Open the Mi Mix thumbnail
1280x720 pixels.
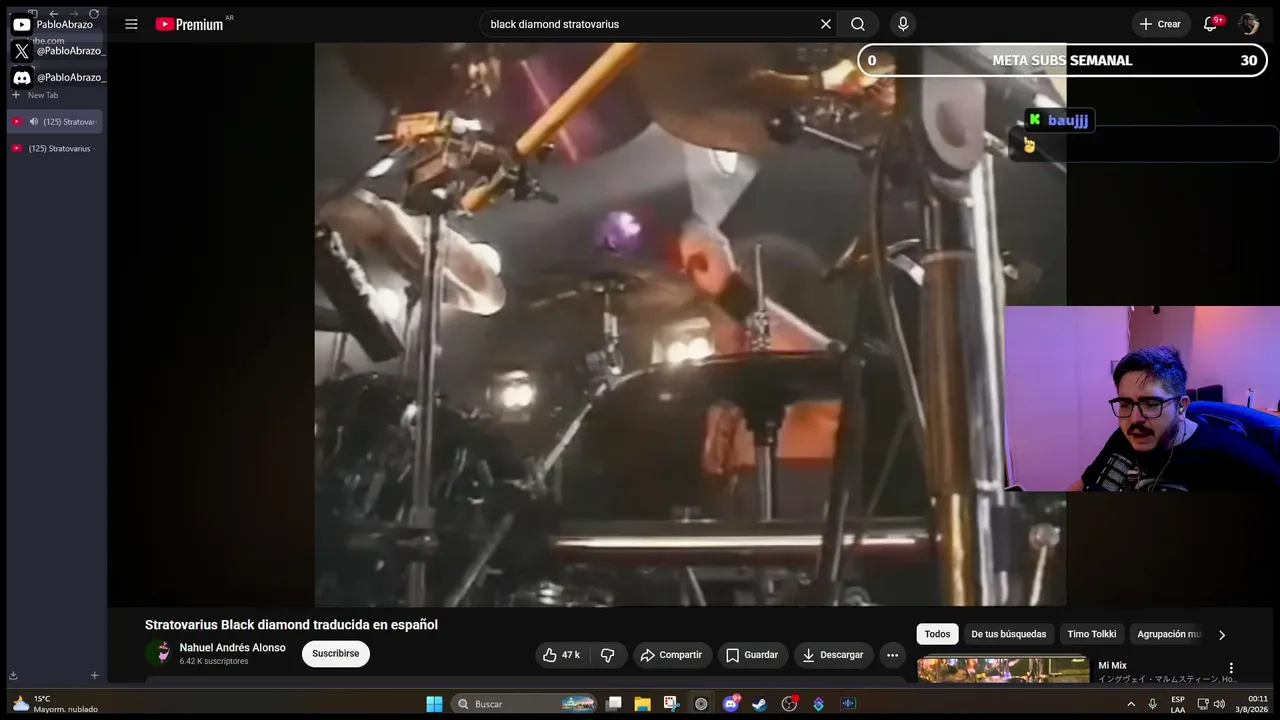coord(1003,670)
